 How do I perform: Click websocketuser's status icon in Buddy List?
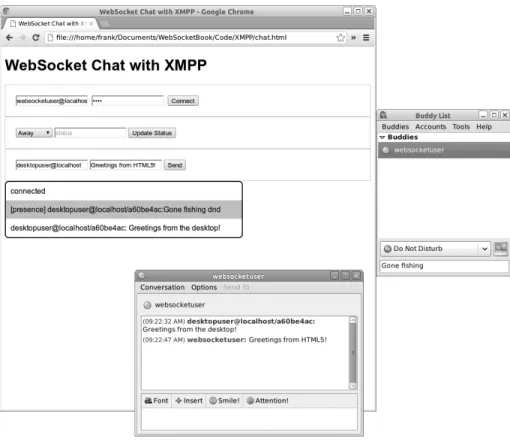[386, 150]
